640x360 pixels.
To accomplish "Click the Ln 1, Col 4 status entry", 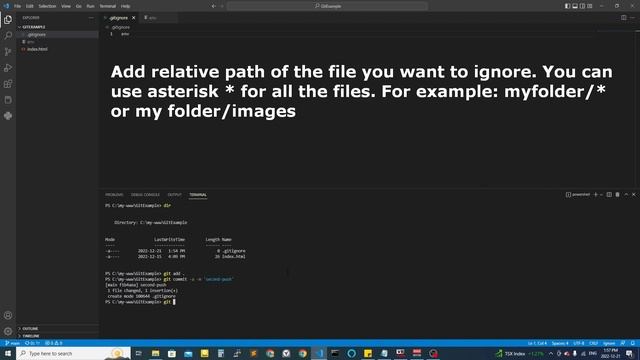I will click(537, 343).
